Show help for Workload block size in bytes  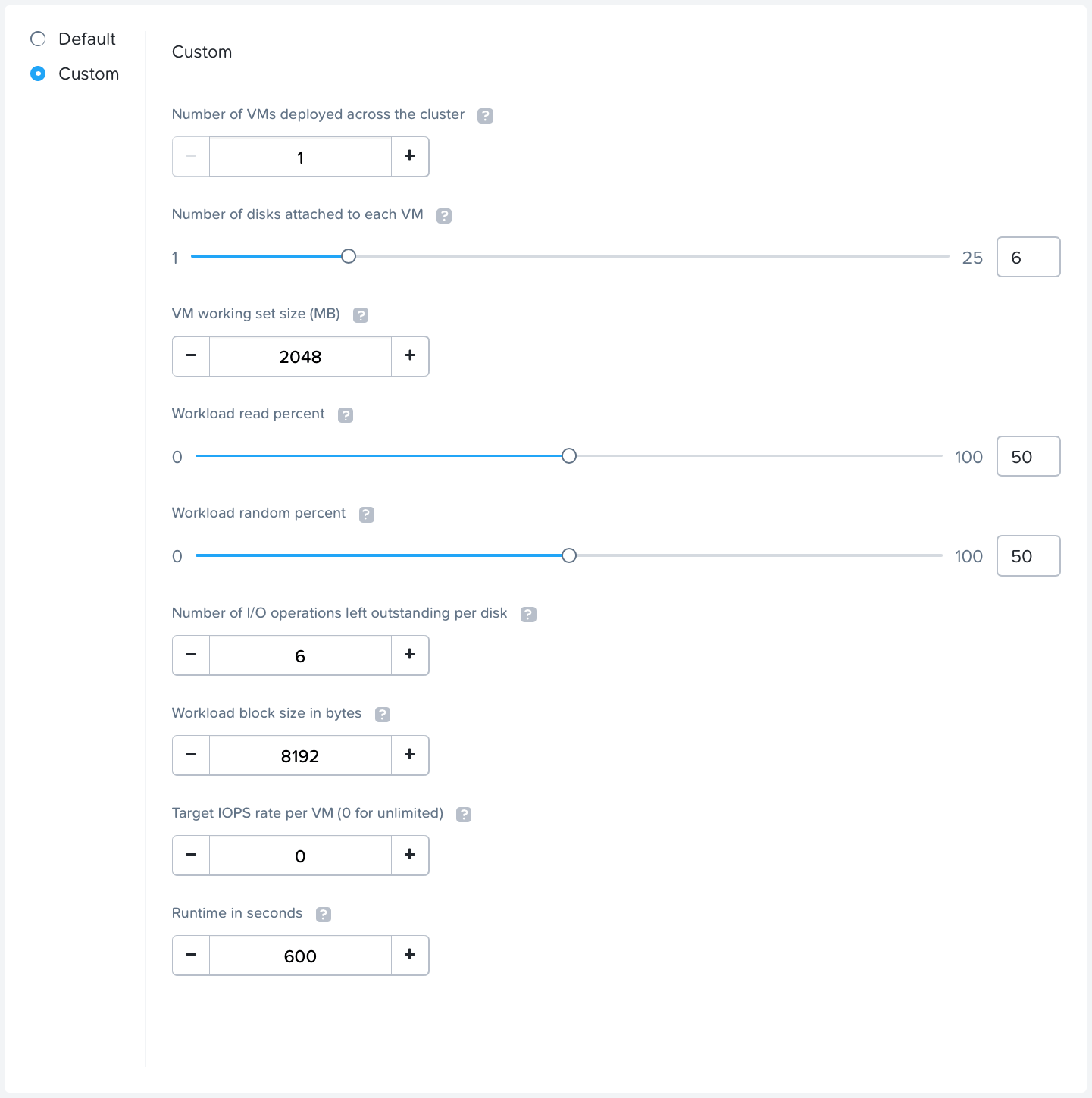click(x=383, y=715)
